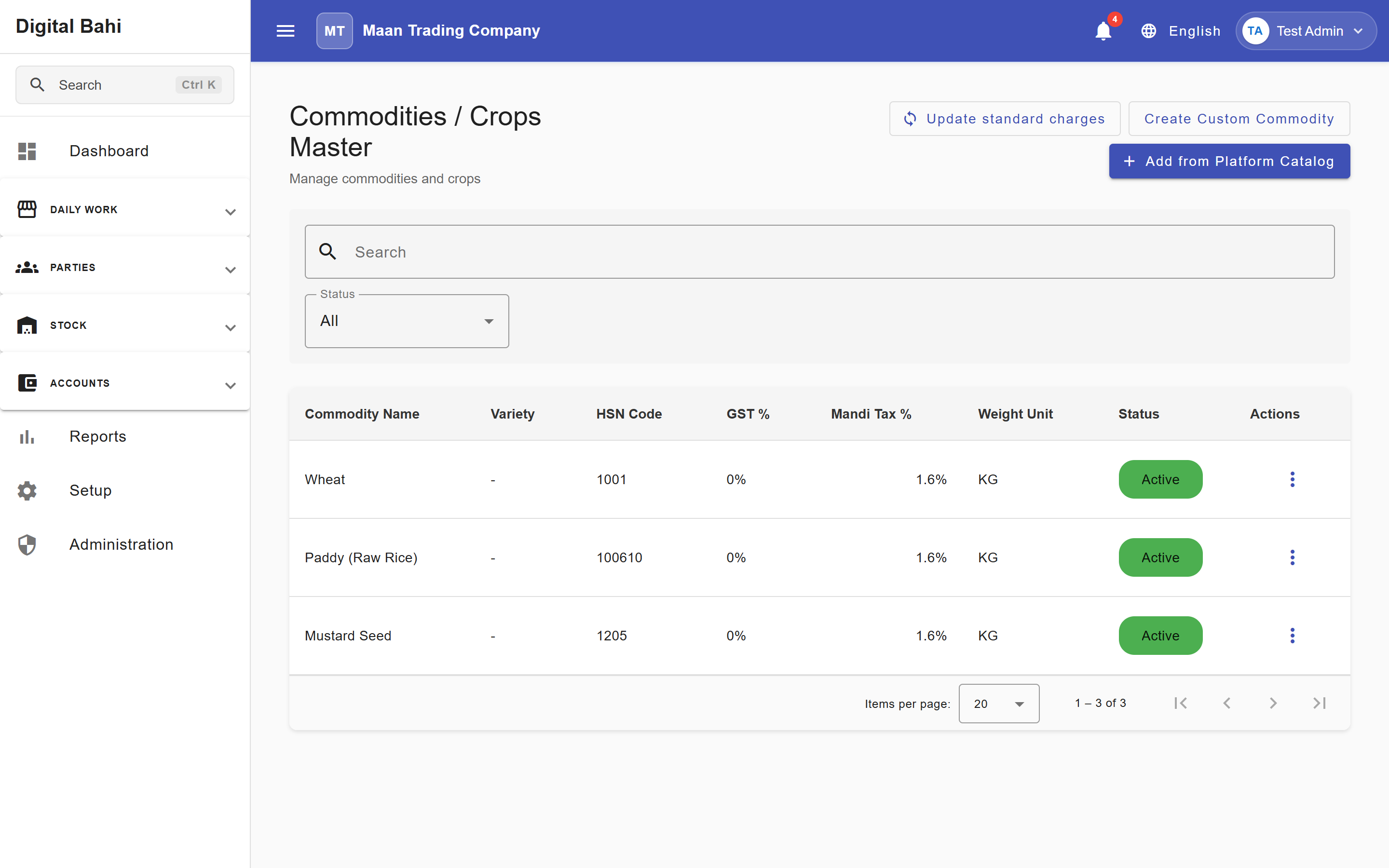
Task: Switch language via English label
Action: click(x=1195, y=31)
